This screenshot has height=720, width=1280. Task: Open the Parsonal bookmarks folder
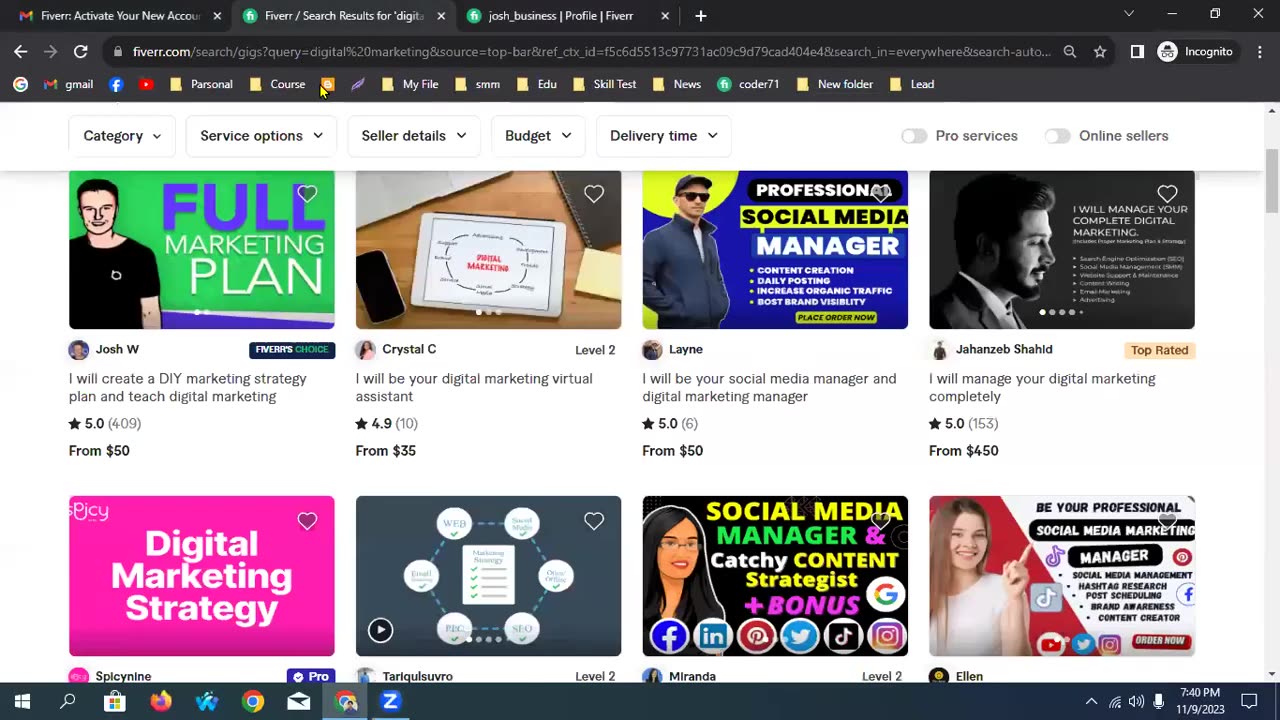(201, 84)
